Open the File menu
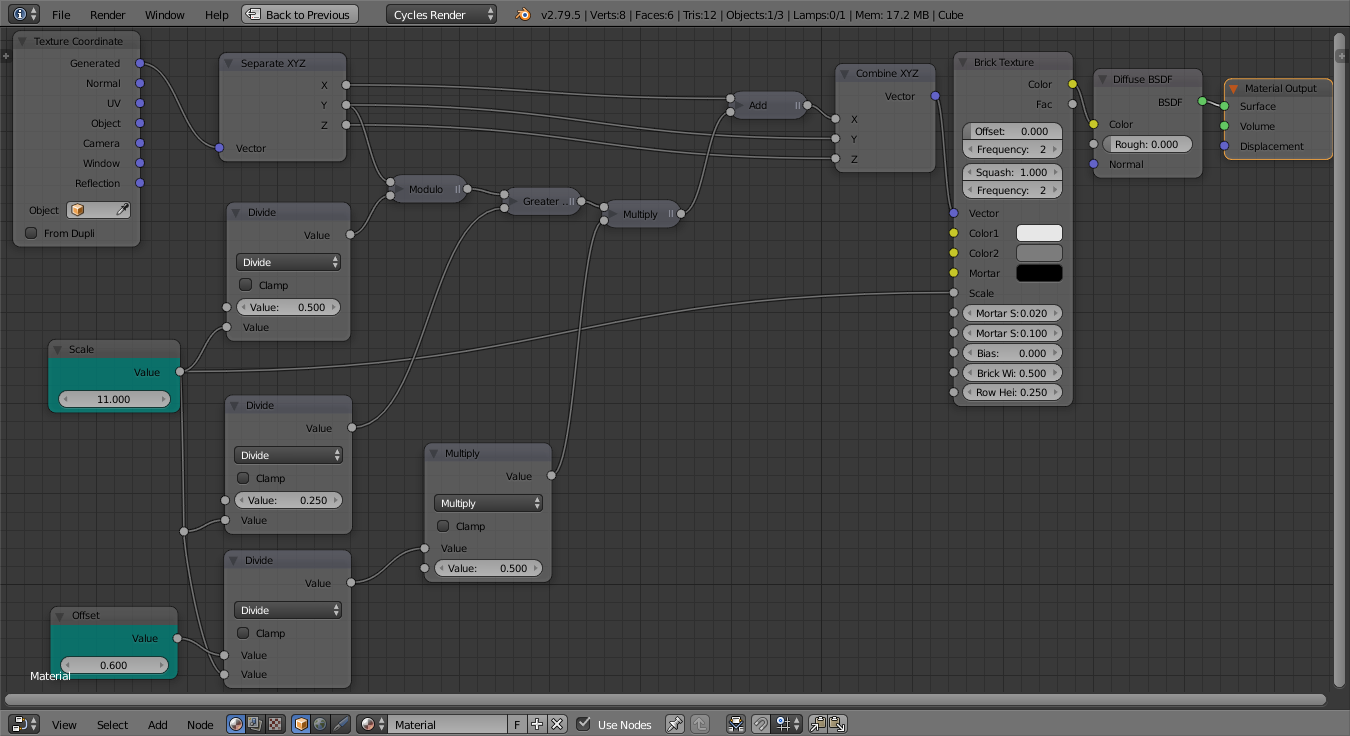Image resolution: width=1350 pixels, height=736 pixels. (x=61, y=14)
